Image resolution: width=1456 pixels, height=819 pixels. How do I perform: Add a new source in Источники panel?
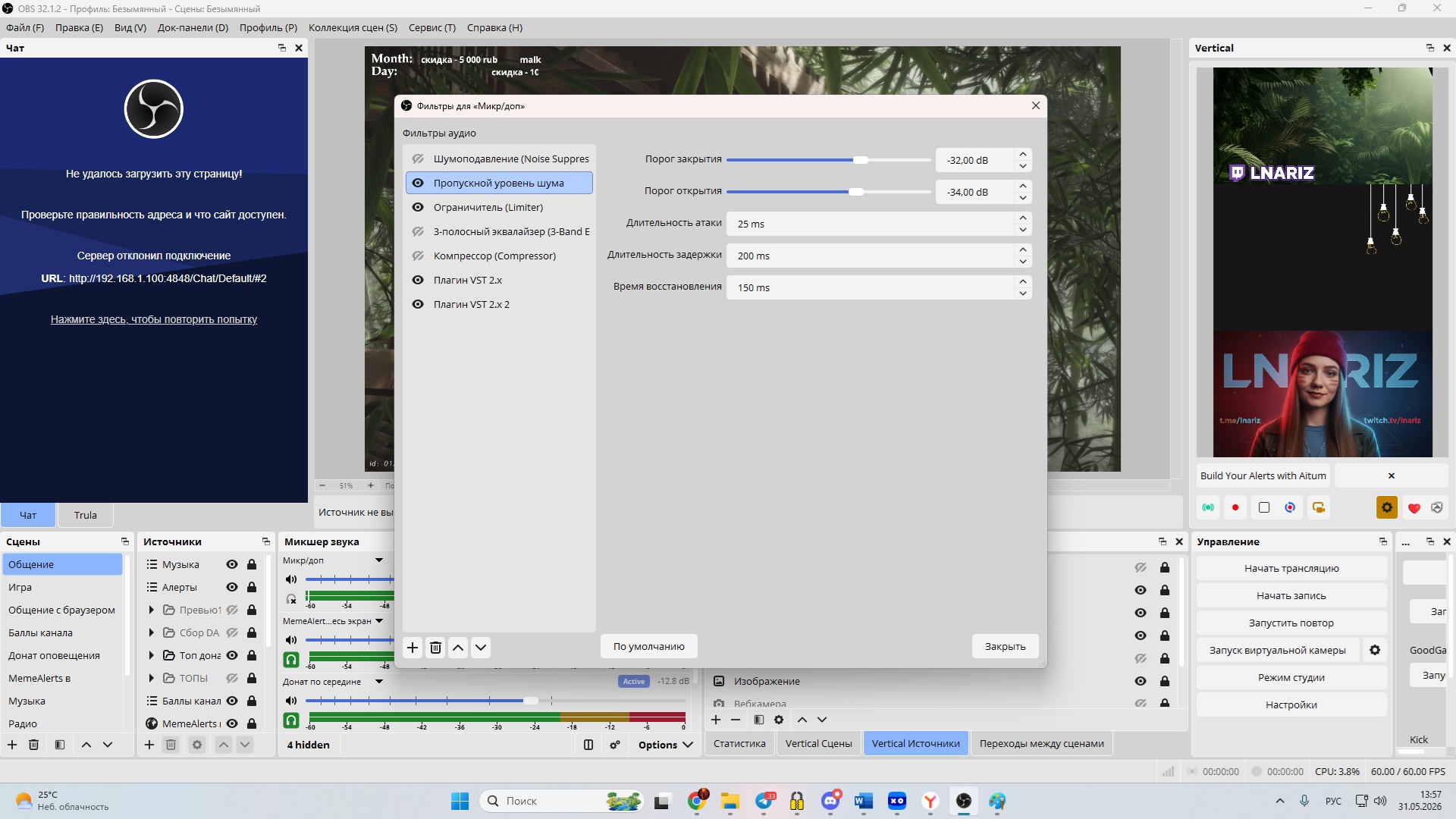click(x=149, y=745)
